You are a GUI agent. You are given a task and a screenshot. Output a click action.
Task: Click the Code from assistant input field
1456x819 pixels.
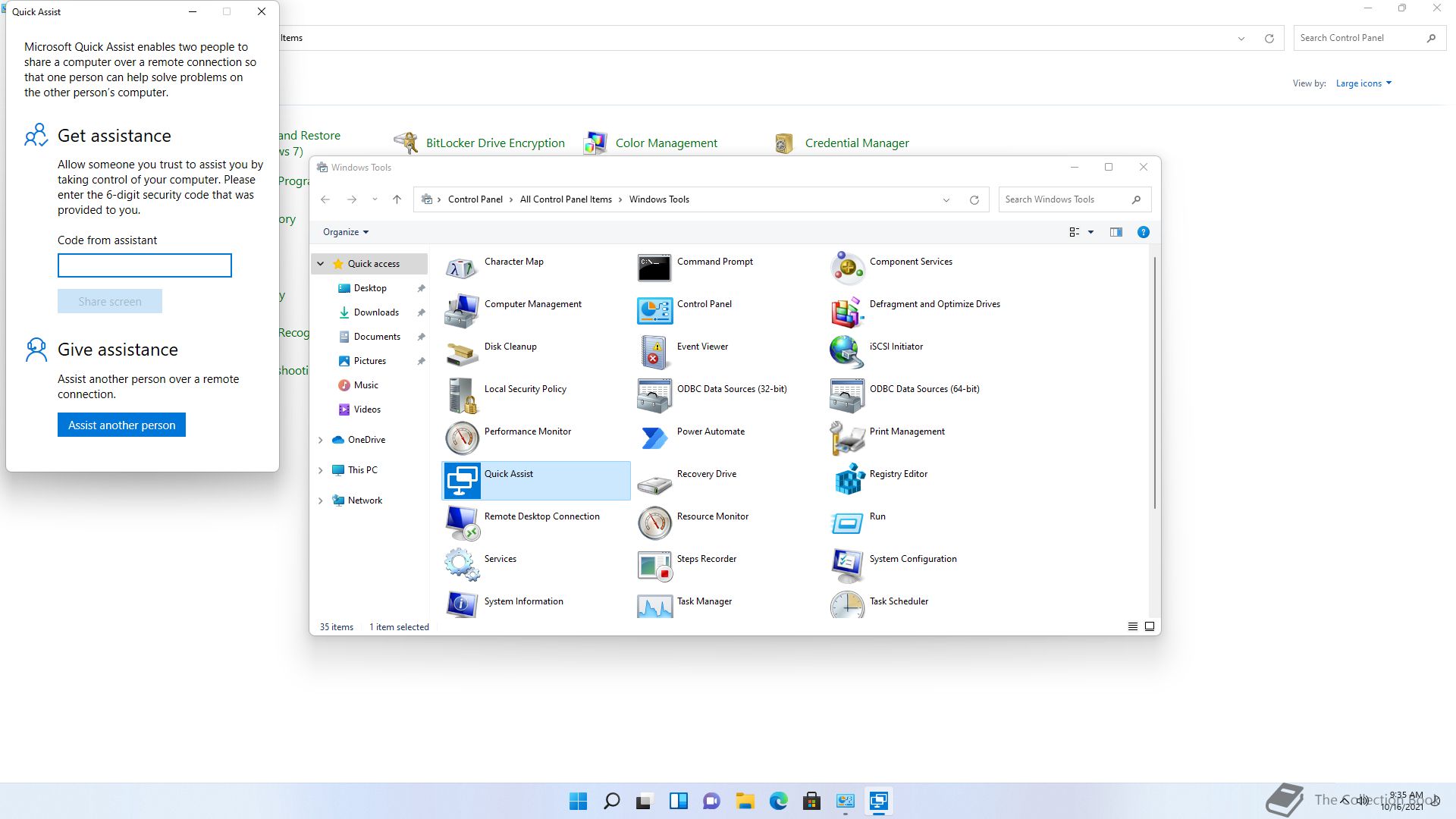pyautogui.click(x=145, y=265)
